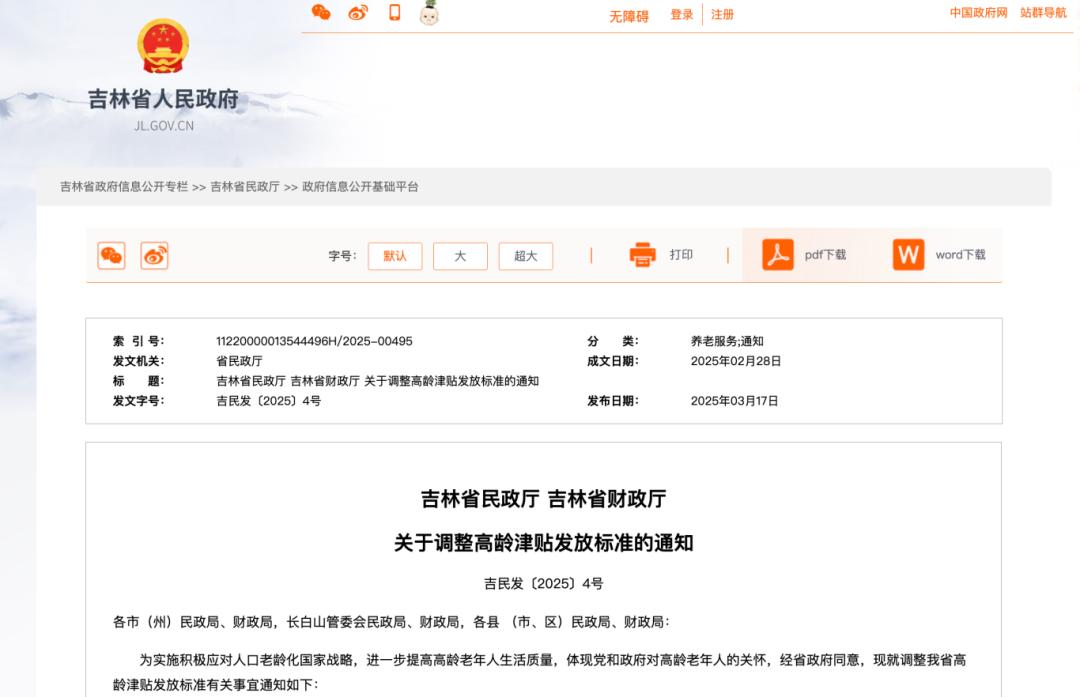Click the 登录 login link
Image resolution: width=1080 pixels, height=697 pixels.
[x=682, y=15]
